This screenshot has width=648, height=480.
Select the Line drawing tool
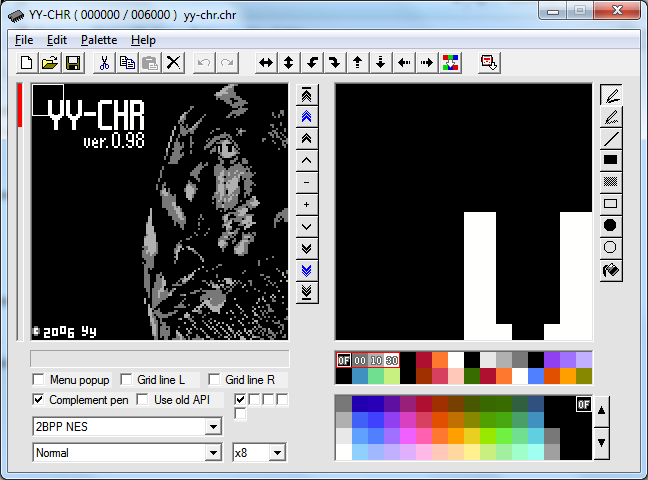click(x=610, y=138)
